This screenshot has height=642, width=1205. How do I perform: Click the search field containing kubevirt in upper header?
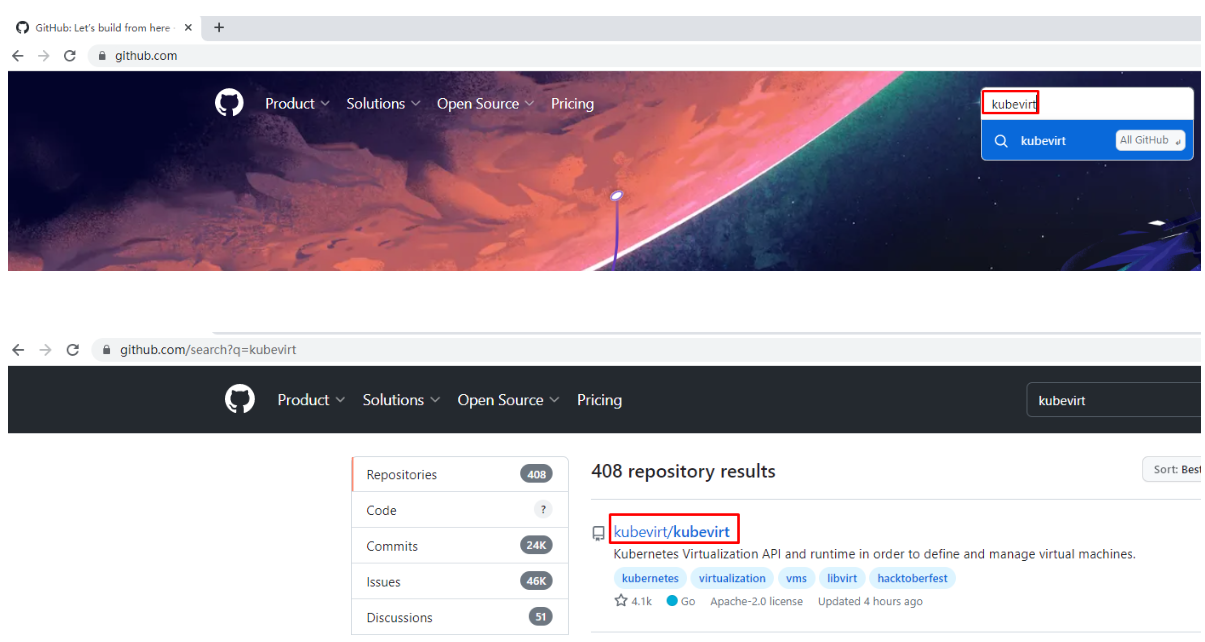click(1087, 104)
